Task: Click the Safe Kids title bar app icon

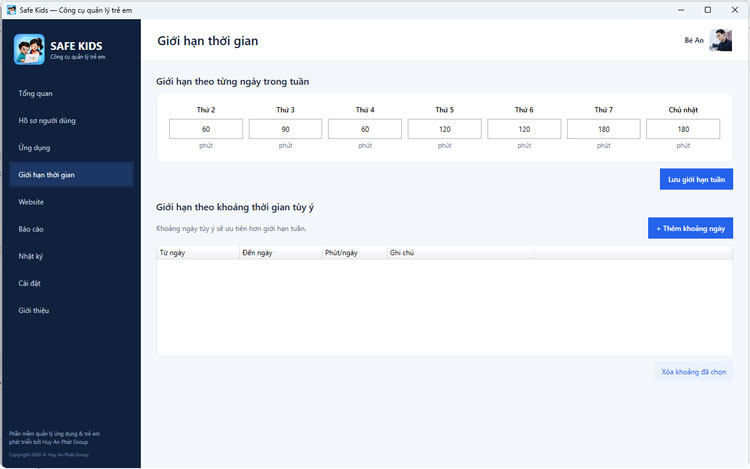Action: (11, 10)
